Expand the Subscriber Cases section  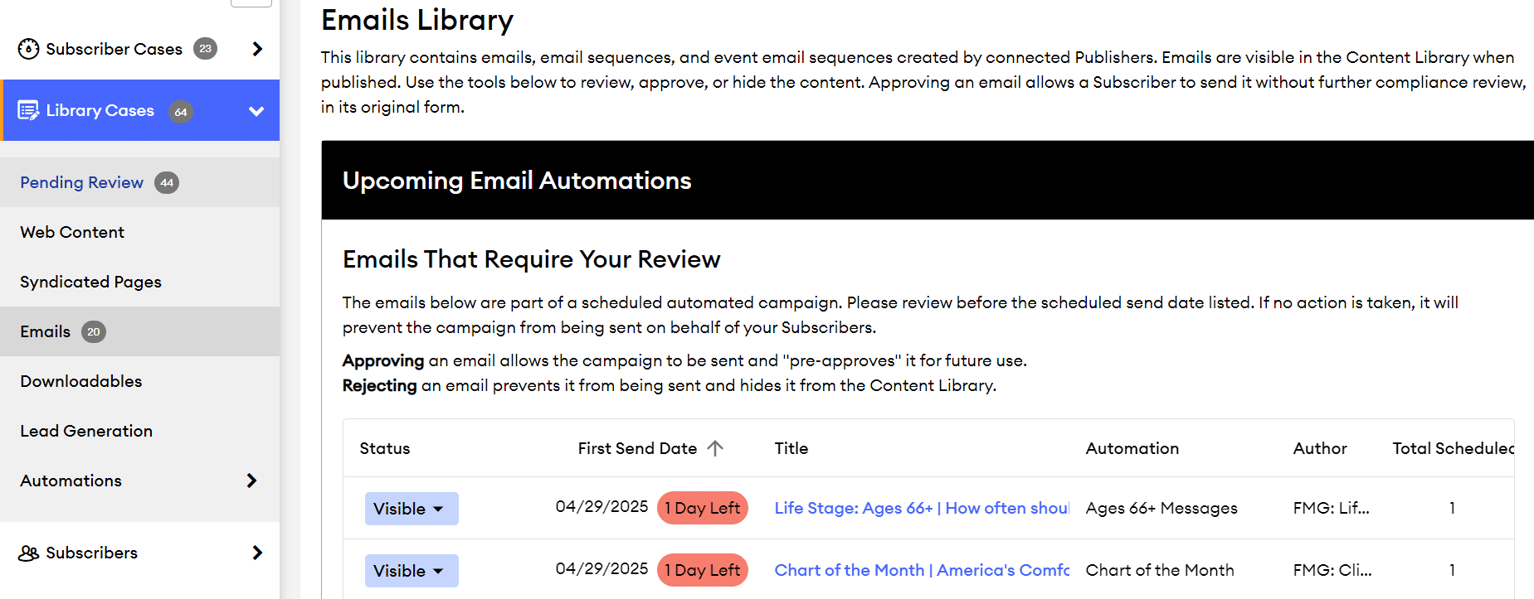(x=258, y=48)
